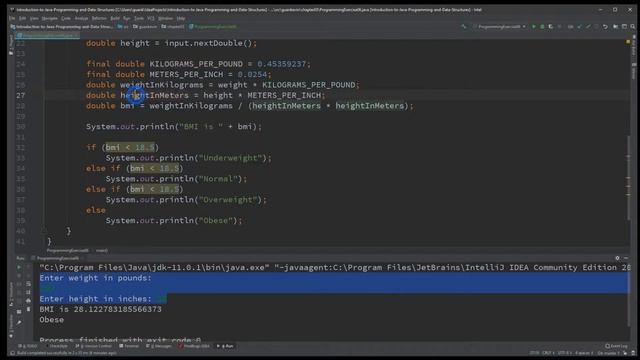
Task: Rerun program in Run panel
Action: [19, 267]
